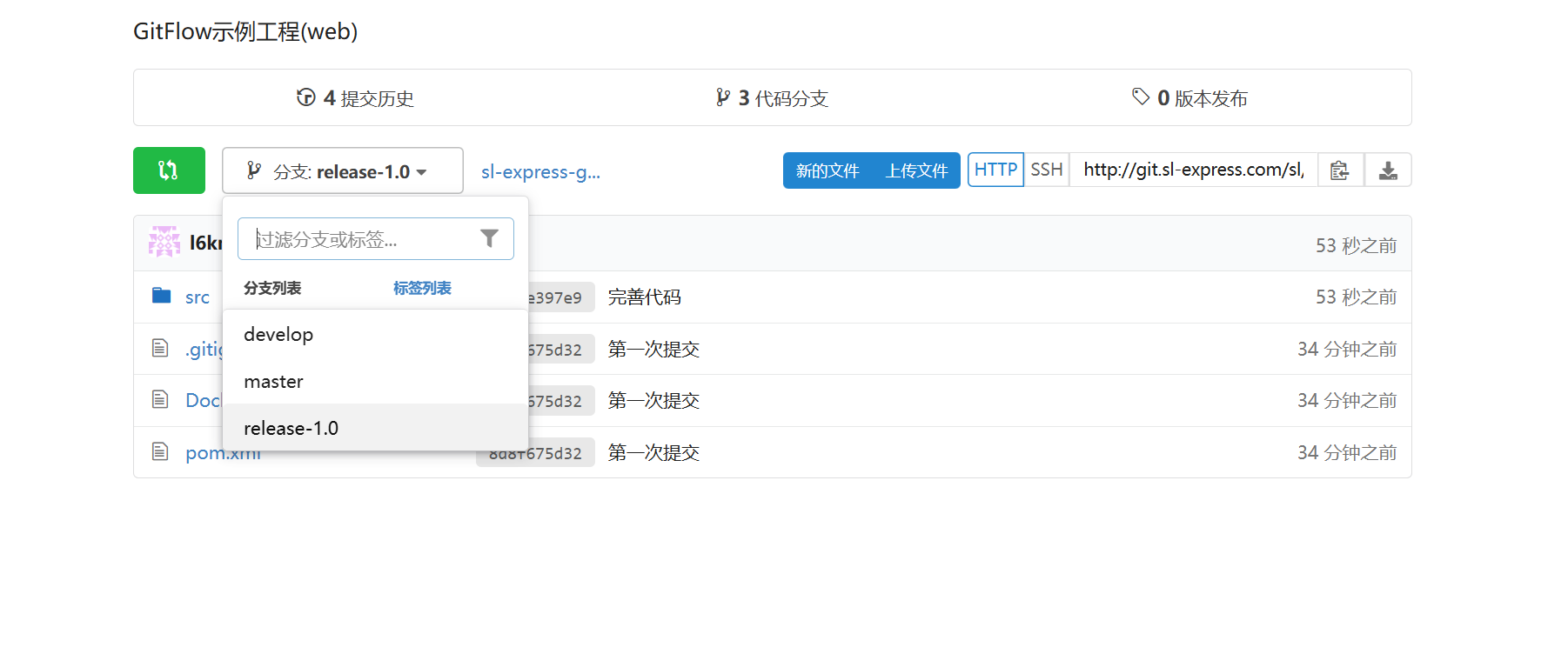
Task: Select the master branch
Action: click(375, 381)
